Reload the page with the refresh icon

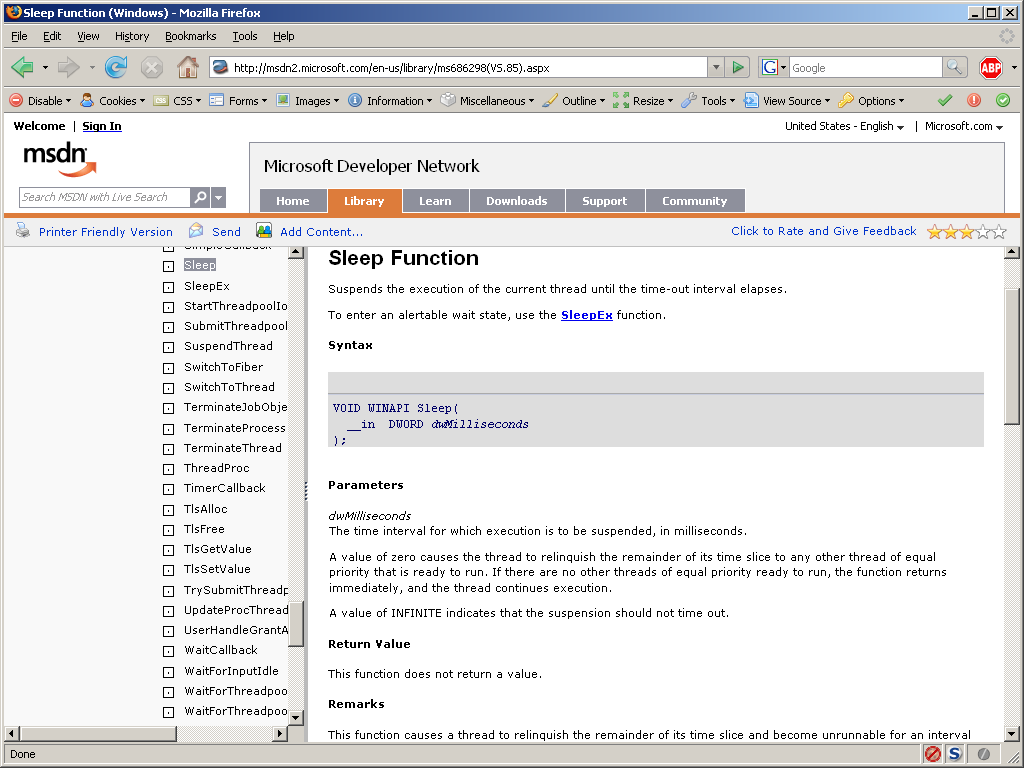pyautogui.click(x=116, y=67)
